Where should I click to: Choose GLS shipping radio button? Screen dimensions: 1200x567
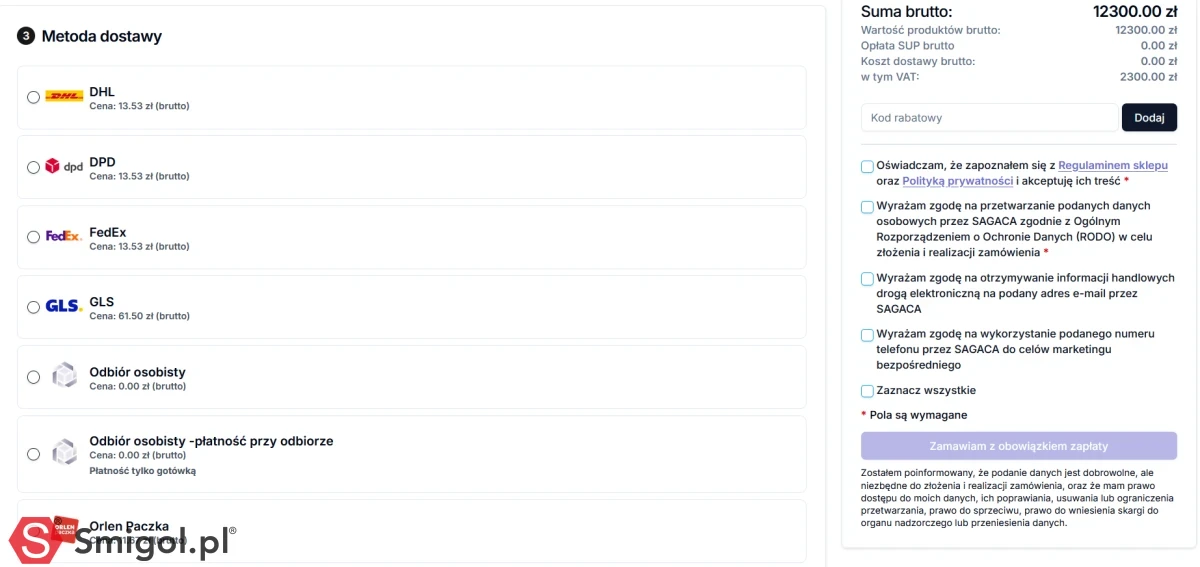pyautogui.click(x=33, y=307)
